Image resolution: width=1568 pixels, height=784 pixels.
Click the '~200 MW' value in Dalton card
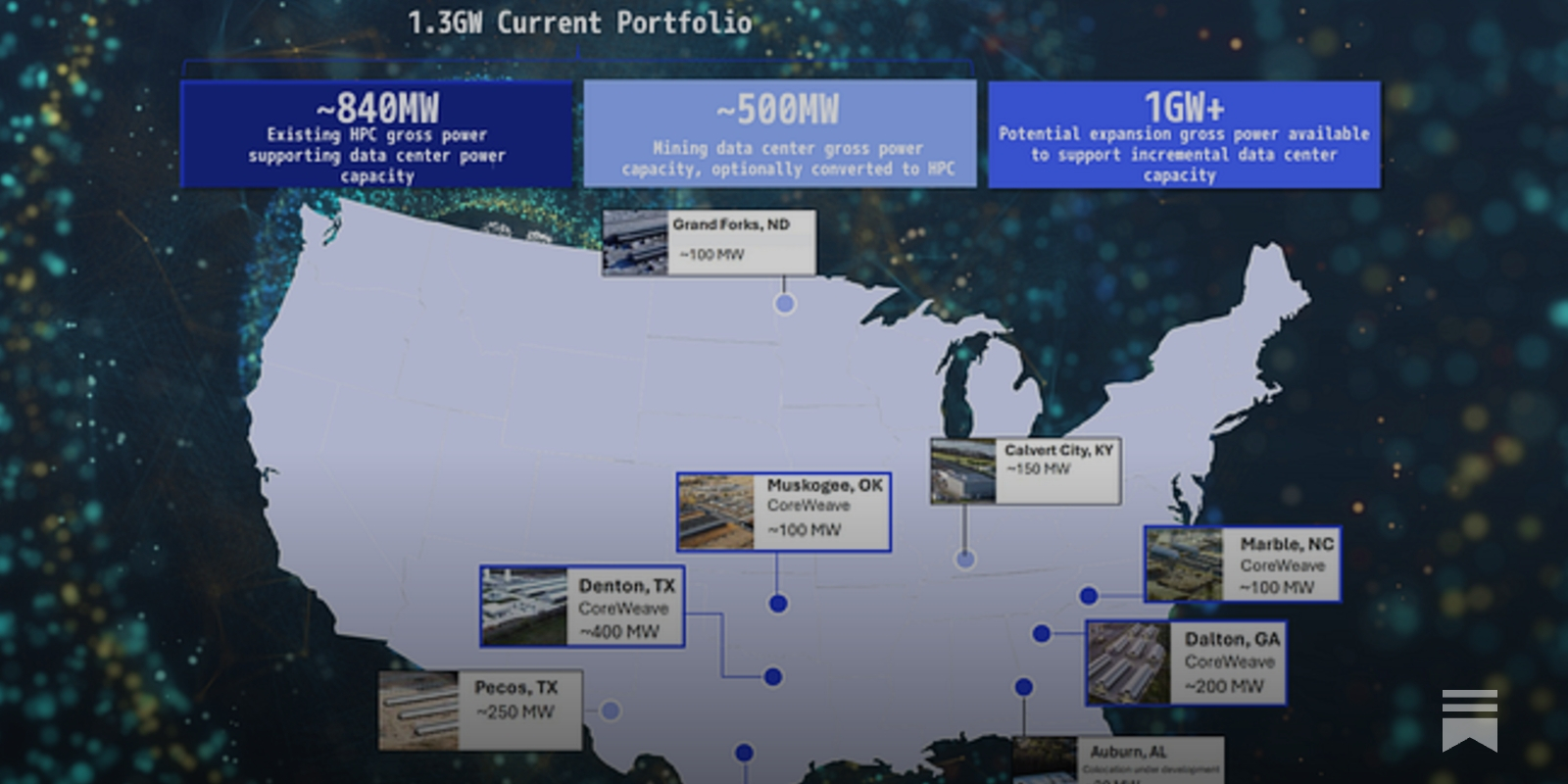1224,686
